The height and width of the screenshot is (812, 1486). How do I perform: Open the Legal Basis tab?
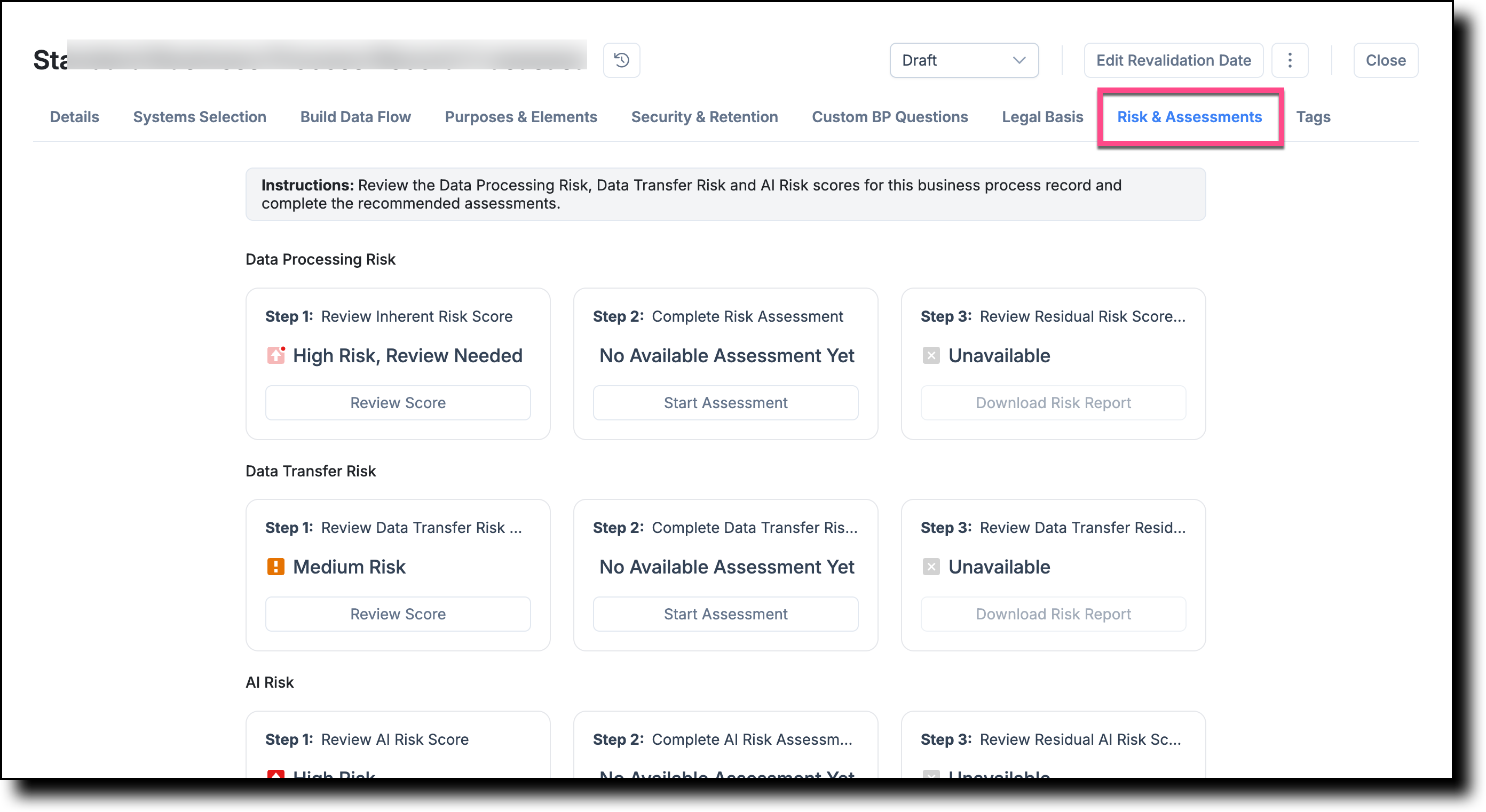point(1042,116)
